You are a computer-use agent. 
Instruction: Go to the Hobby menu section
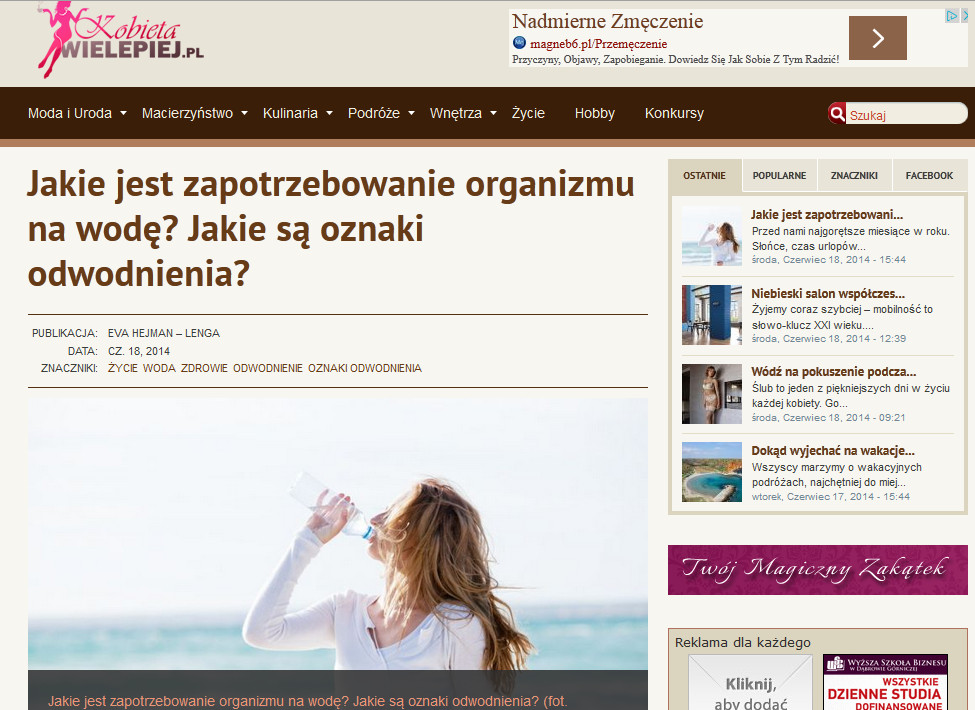[594, 113]
